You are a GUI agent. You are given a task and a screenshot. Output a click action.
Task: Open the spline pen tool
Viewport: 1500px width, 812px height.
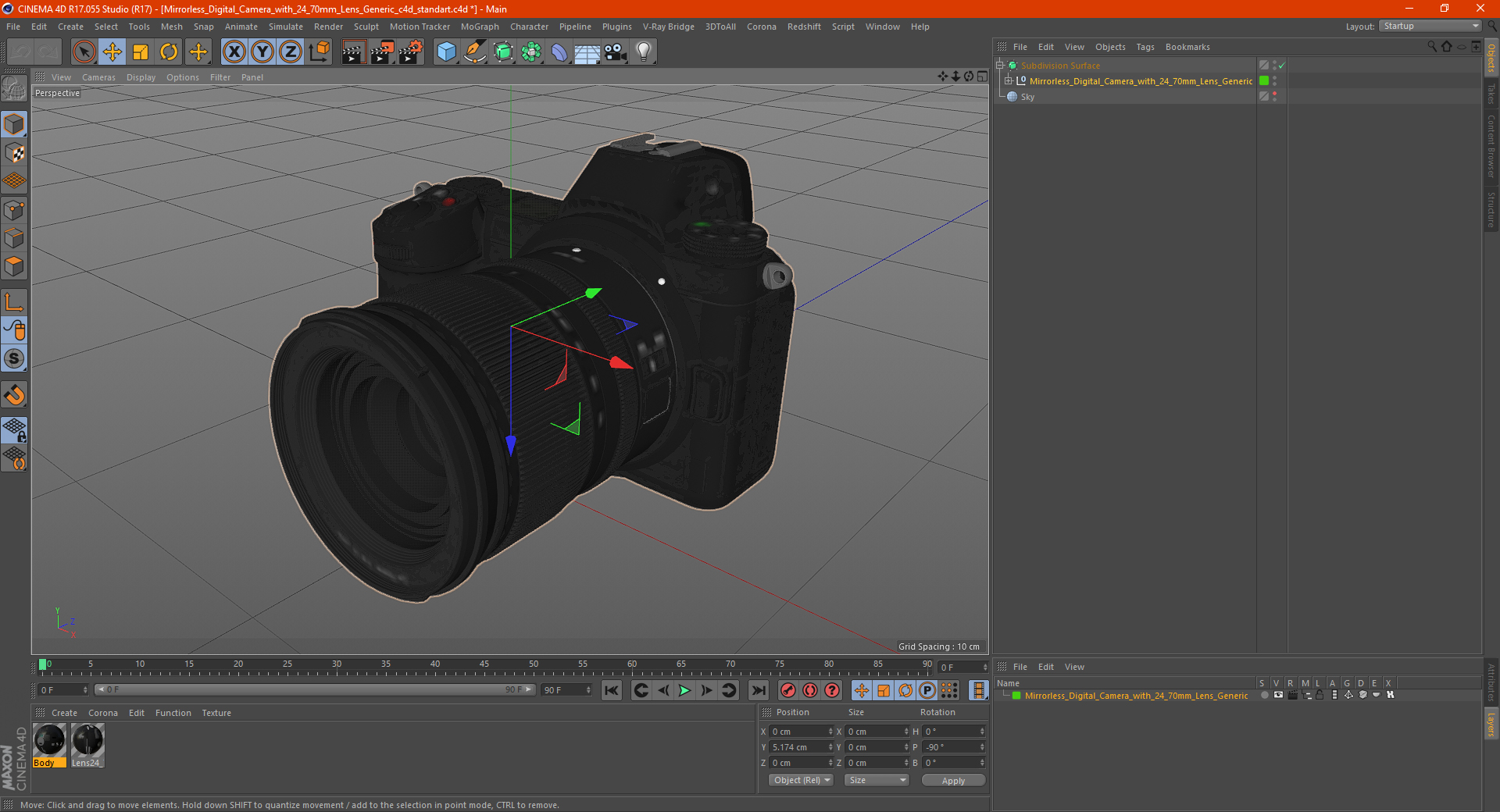tap(475, 52)
